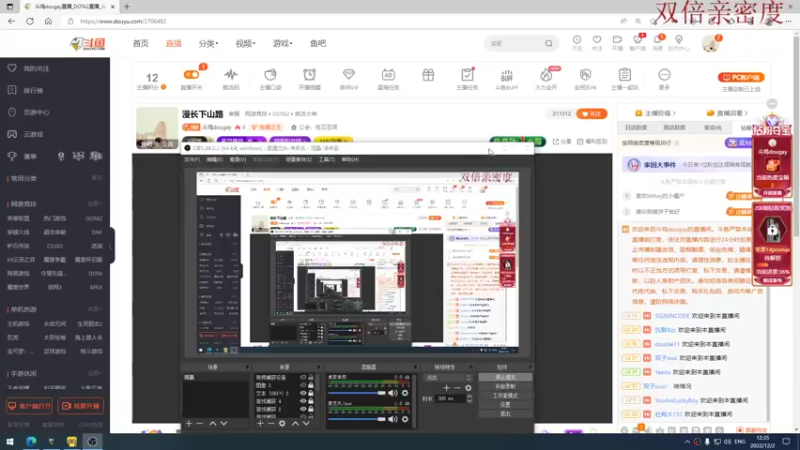The image size is (800, 450).
Task: Toggle the 直播开关 live switch
Action: (191, 75)
